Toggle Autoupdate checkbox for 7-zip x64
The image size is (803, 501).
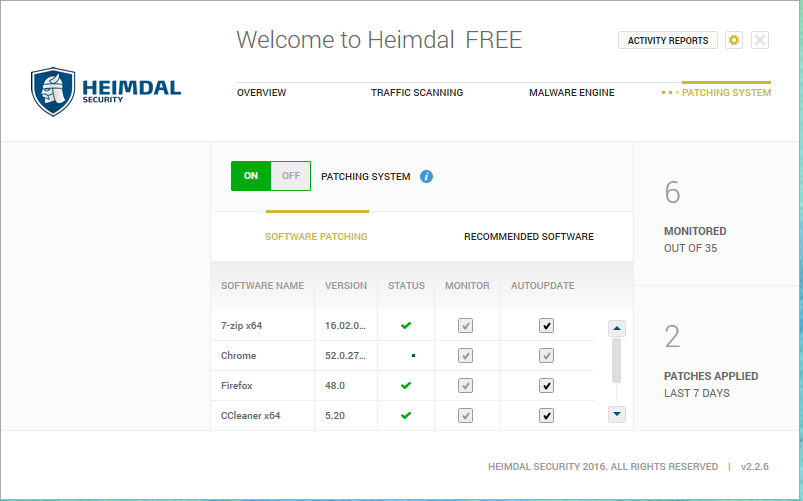546,325
